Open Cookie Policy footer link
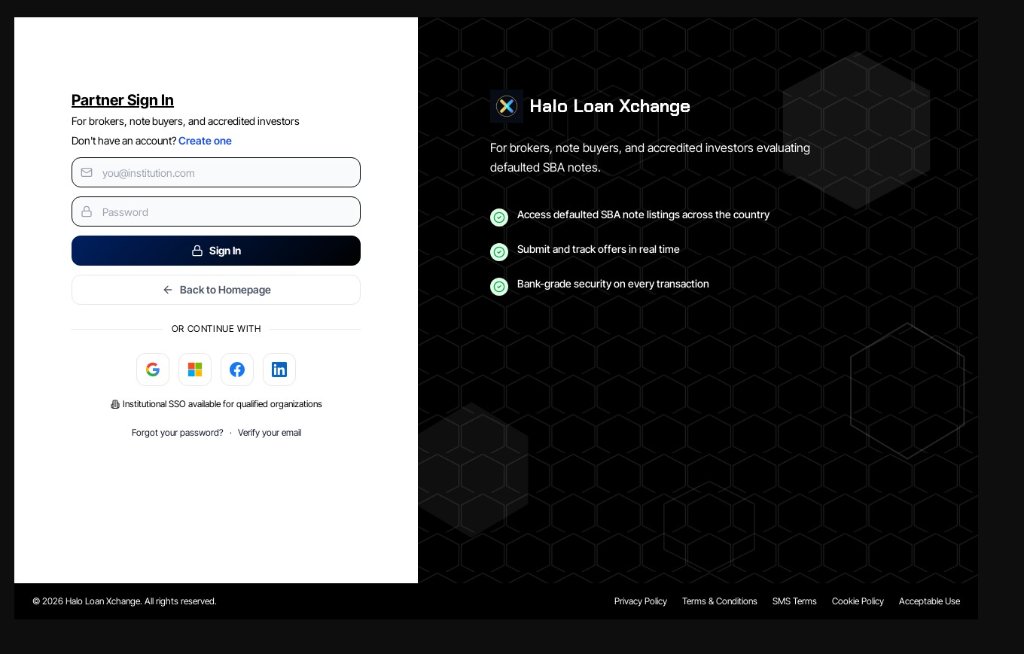Image resolution: width=1024 pixels, height=654 pixels. (857, 601)
